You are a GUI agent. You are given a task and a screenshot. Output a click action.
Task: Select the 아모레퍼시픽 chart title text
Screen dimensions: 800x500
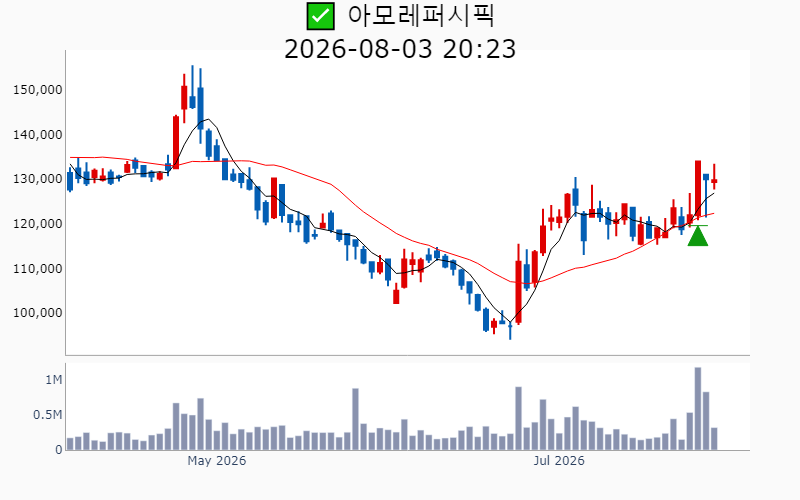421,15
